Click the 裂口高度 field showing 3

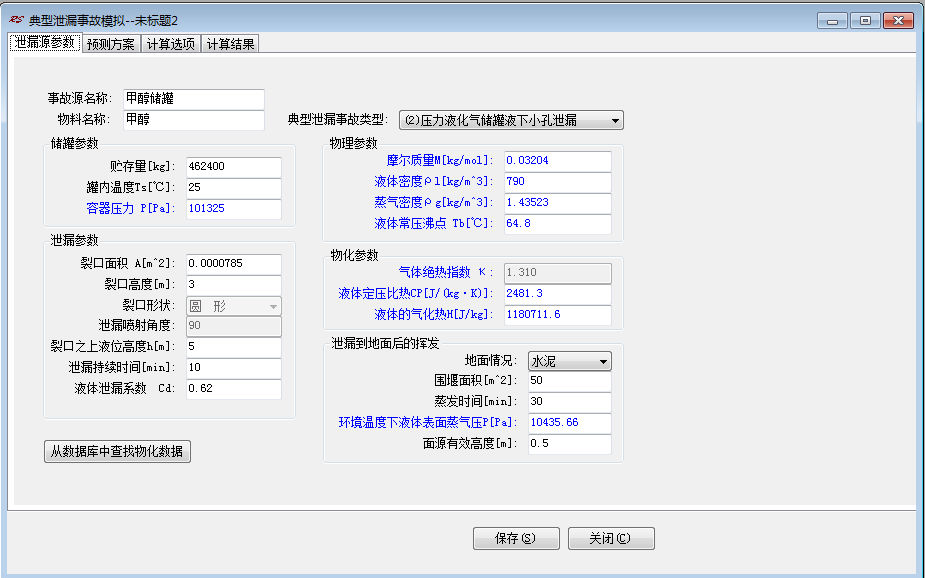234,284
